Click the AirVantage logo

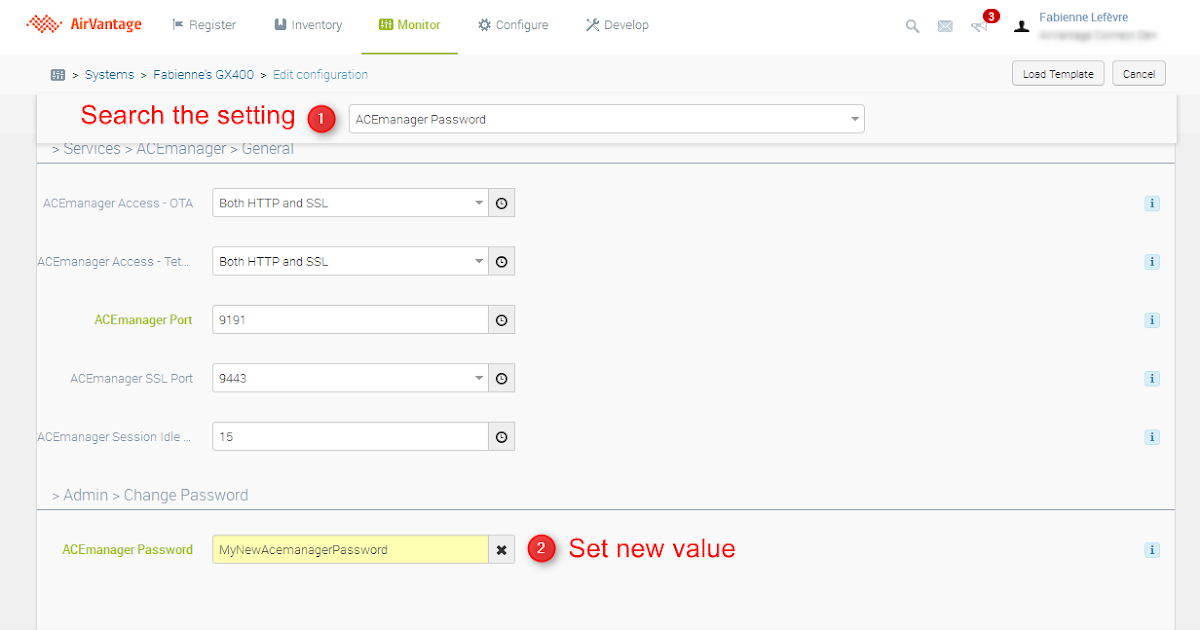click(84, 24)
